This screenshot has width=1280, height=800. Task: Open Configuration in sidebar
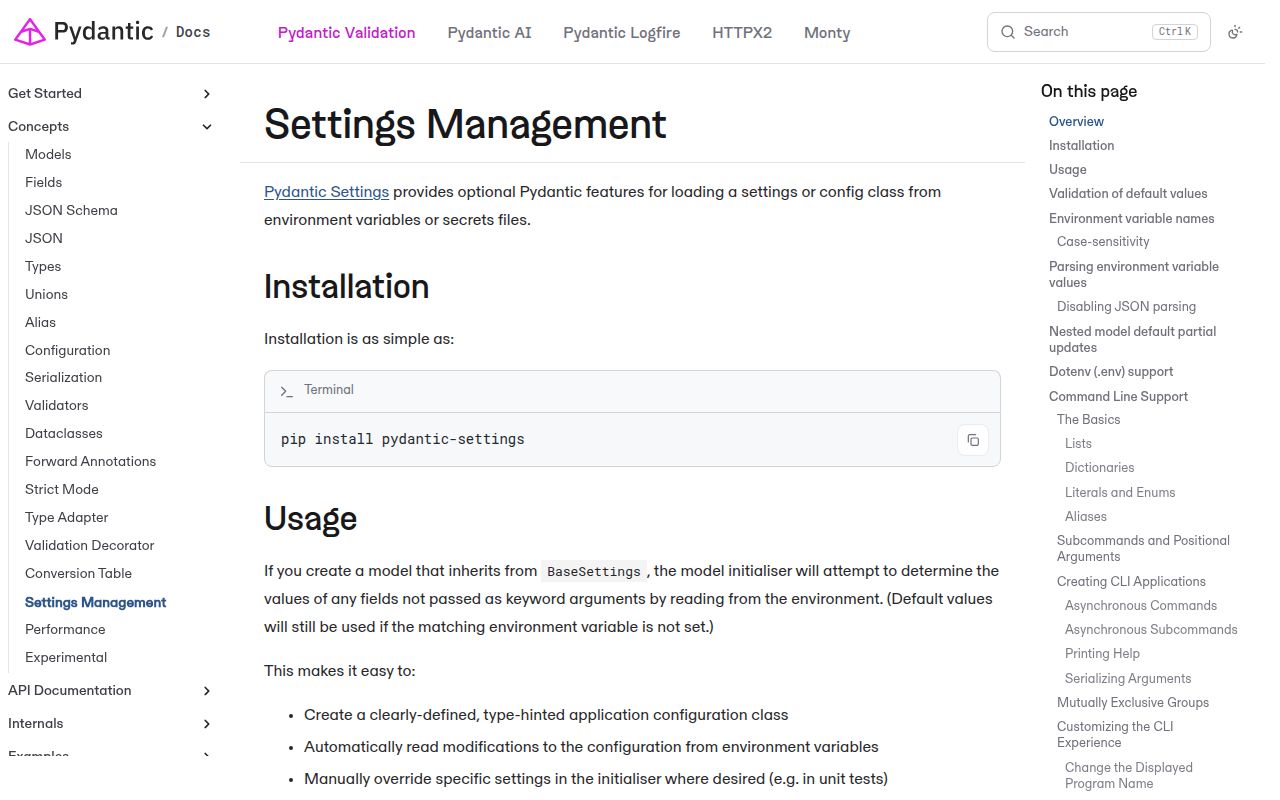click(x=67, y=350)
